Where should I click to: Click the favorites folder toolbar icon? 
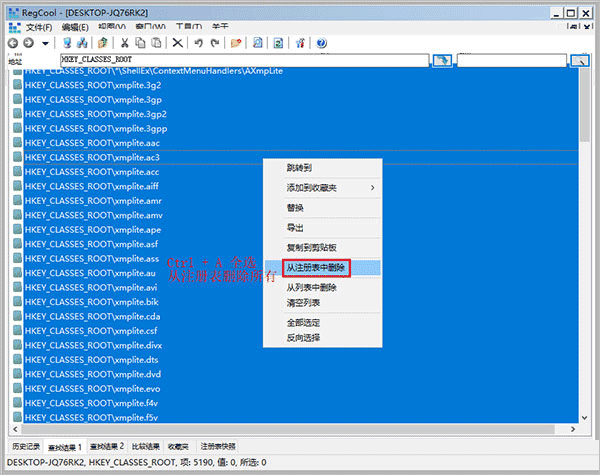pyautogui.click(x=236, y=43)
